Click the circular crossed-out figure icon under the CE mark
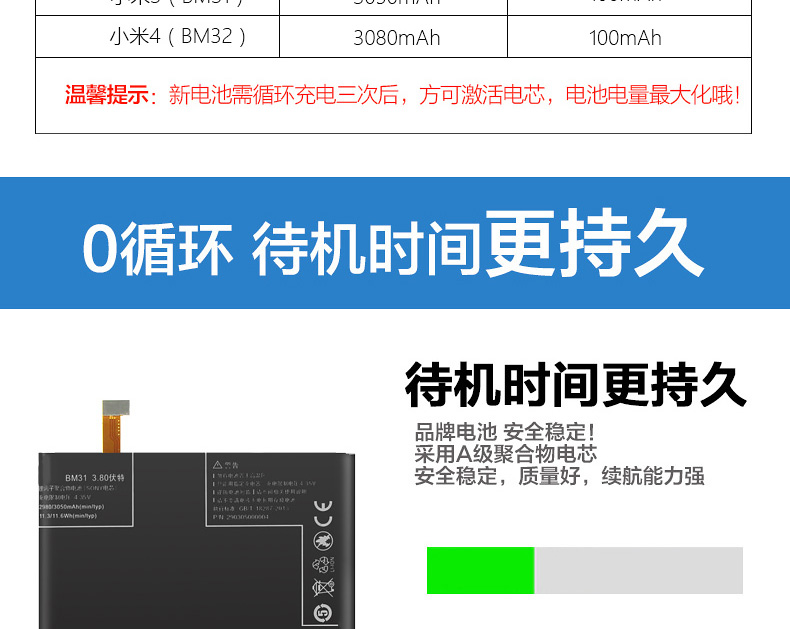 coord(323,541)
